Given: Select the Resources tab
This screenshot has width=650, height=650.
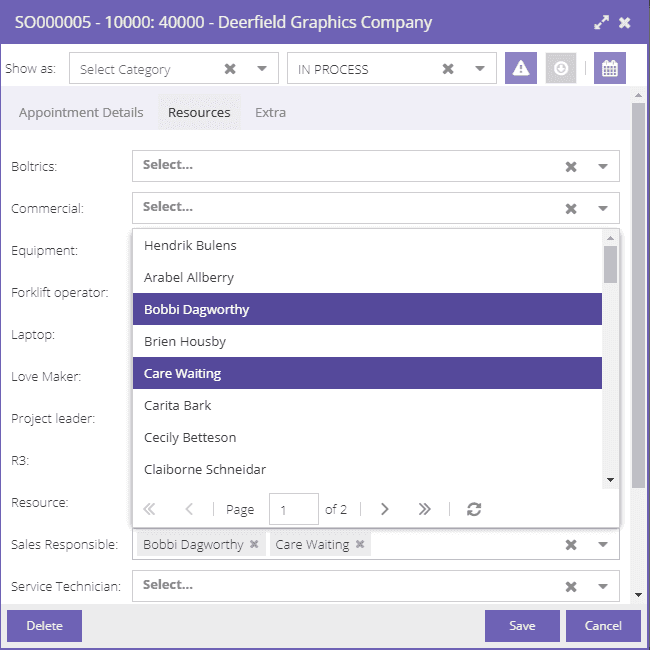Looking at the screenshot, I should point(199,112).
